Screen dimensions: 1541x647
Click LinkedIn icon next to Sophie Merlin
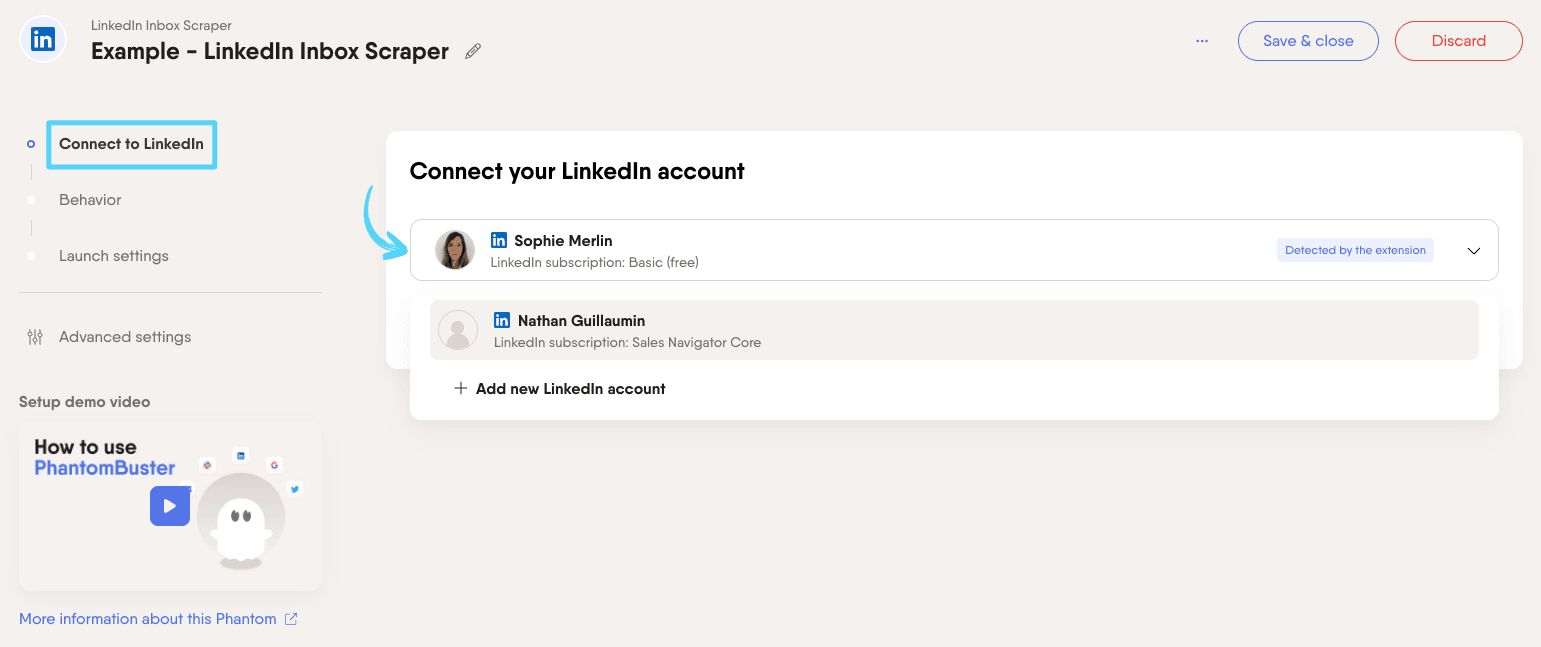pos(499,240)
